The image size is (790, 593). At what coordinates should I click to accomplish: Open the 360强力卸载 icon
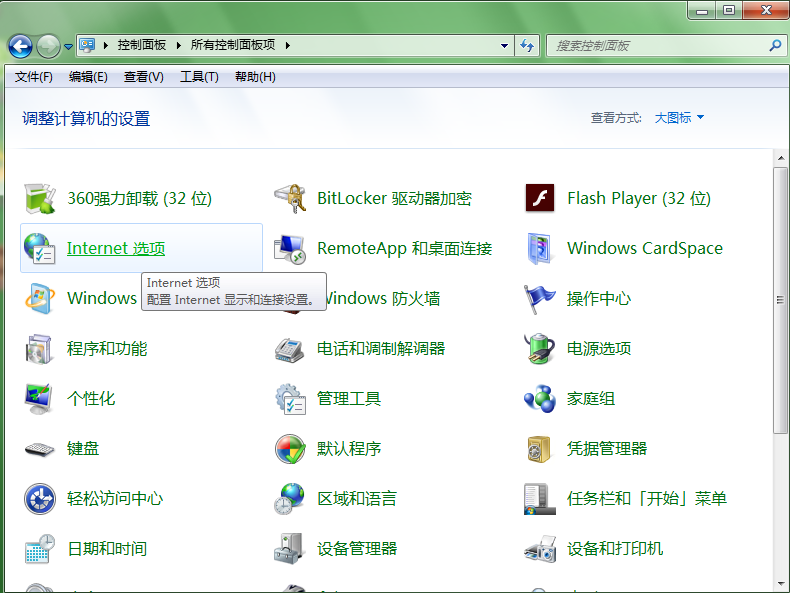[x=40, y=198]
